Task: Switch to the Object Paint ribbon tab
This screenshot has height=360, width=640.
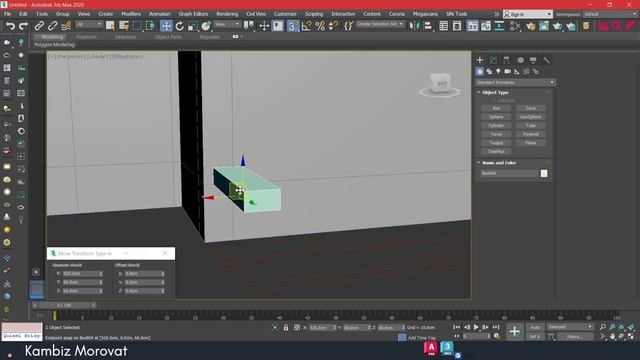Action: tap(168, 37)
